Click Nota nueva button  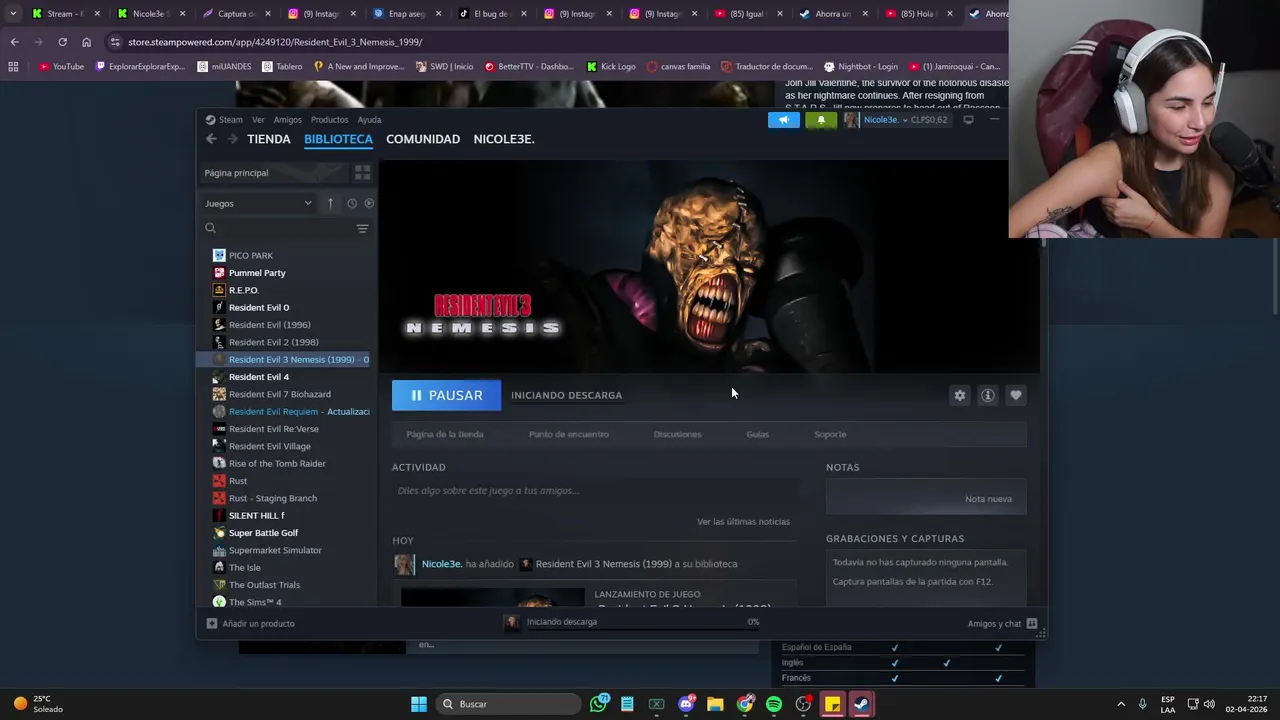pos(926,499)
